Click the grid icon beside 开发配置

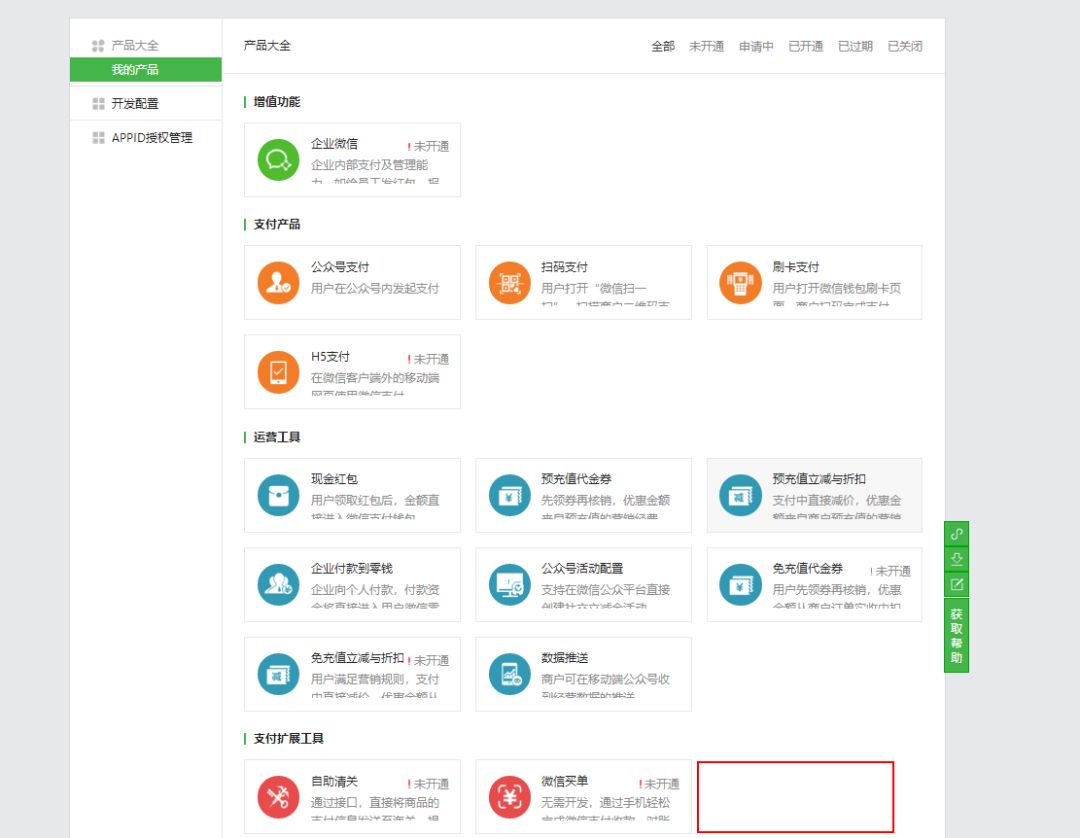[98, 103]
